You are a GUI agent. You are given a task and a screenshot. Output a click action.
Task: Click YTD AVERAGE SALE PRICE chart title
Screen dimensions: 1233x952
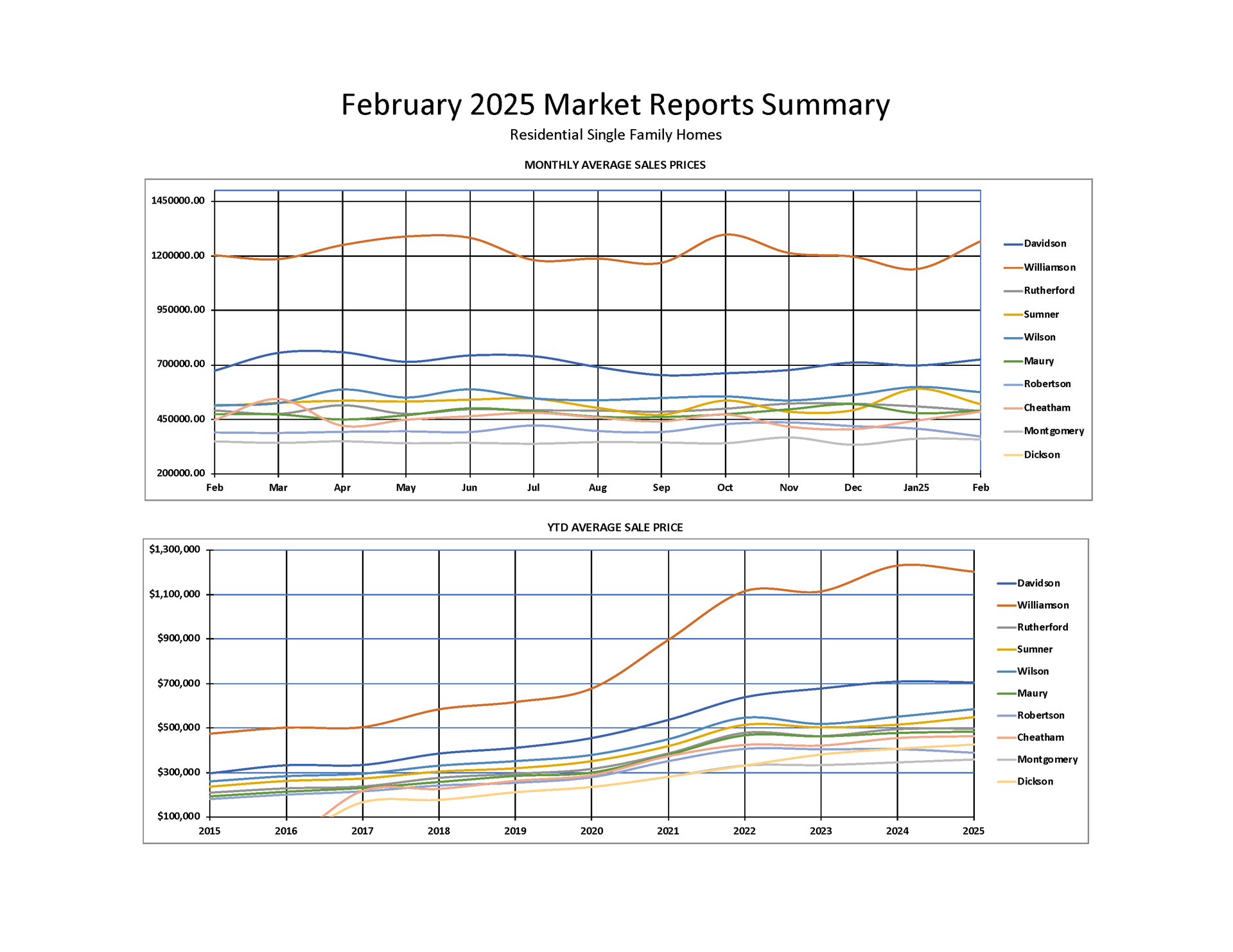click(x=615, y=528)
